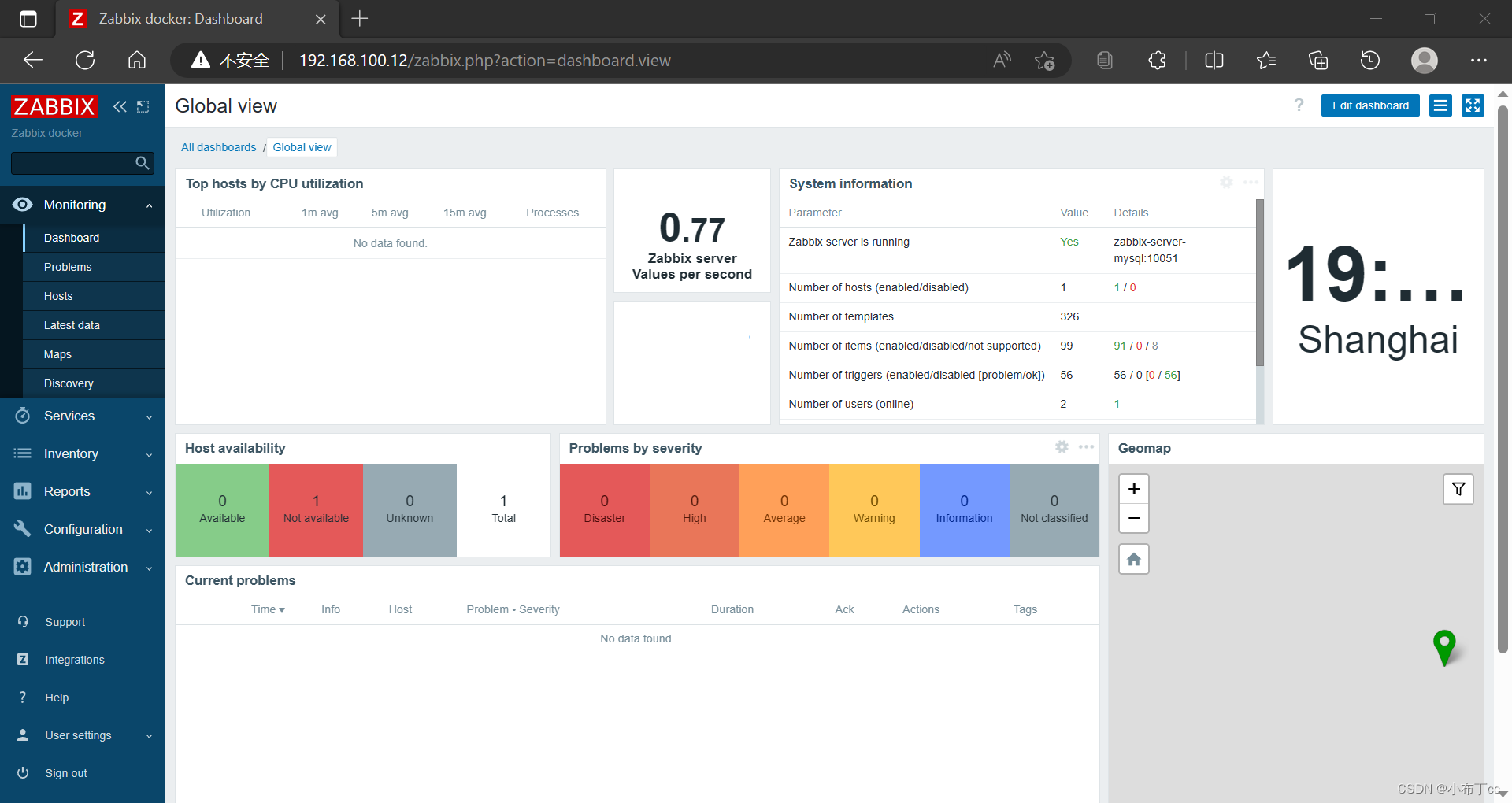Click the Reports chart icon
Viewport: 1512px width, 803px height.
tap(23, 491)
